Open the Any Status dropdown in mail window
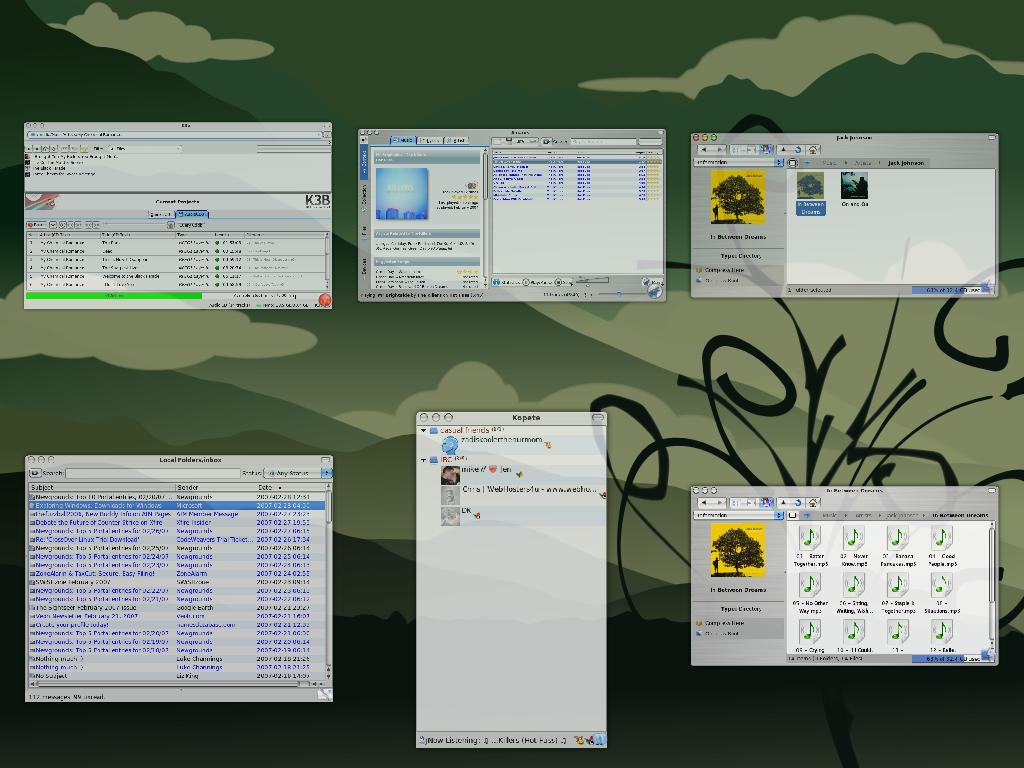 tap(298, 473)
